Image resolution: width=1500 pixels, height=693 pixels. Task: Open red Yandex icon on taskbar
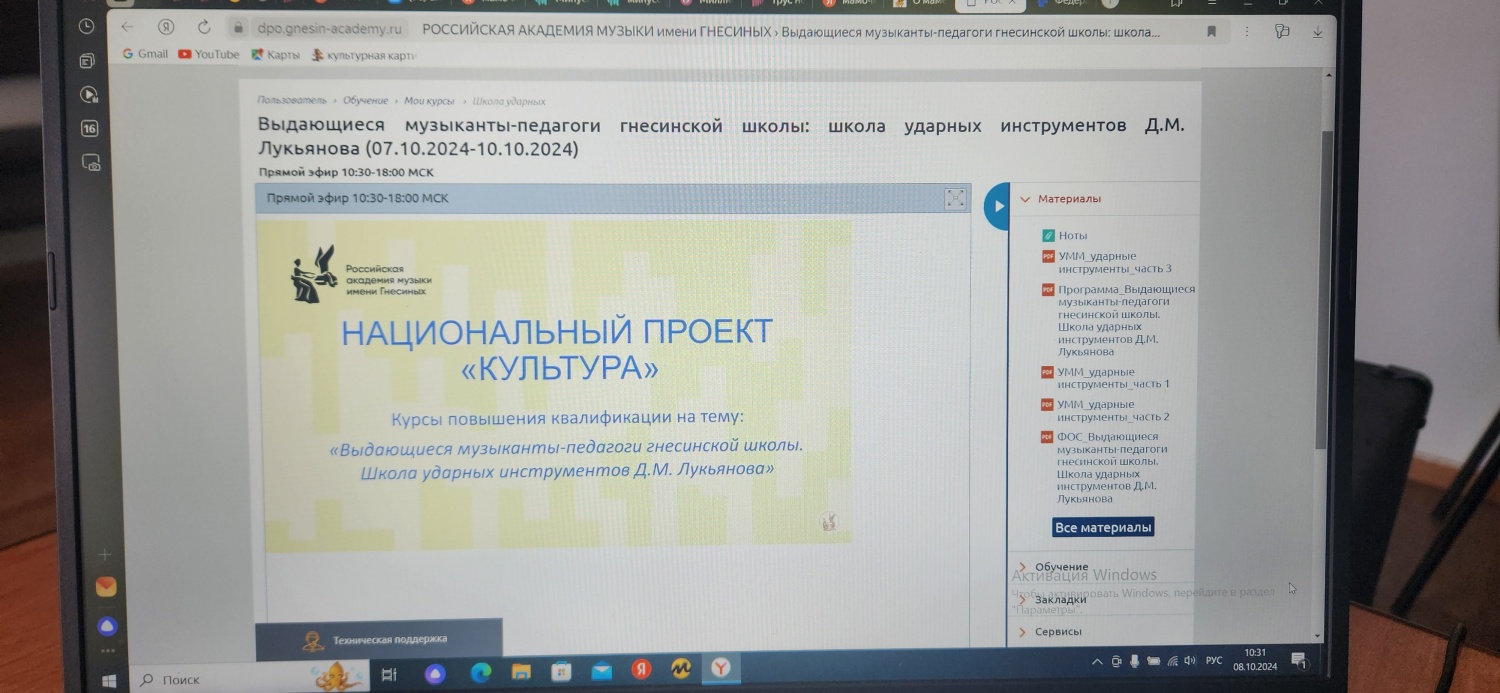(x=641, y=669)
